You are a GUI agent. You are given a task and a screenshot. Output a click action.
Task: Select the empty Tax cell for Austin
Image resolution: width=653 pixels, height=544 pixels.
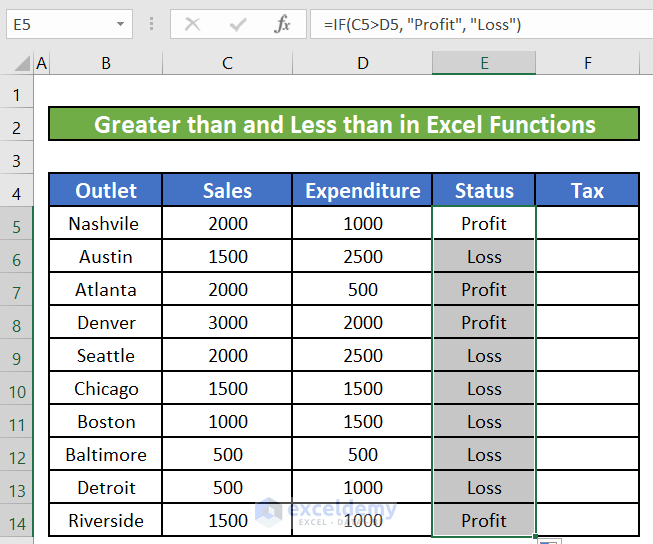[587, 256]
